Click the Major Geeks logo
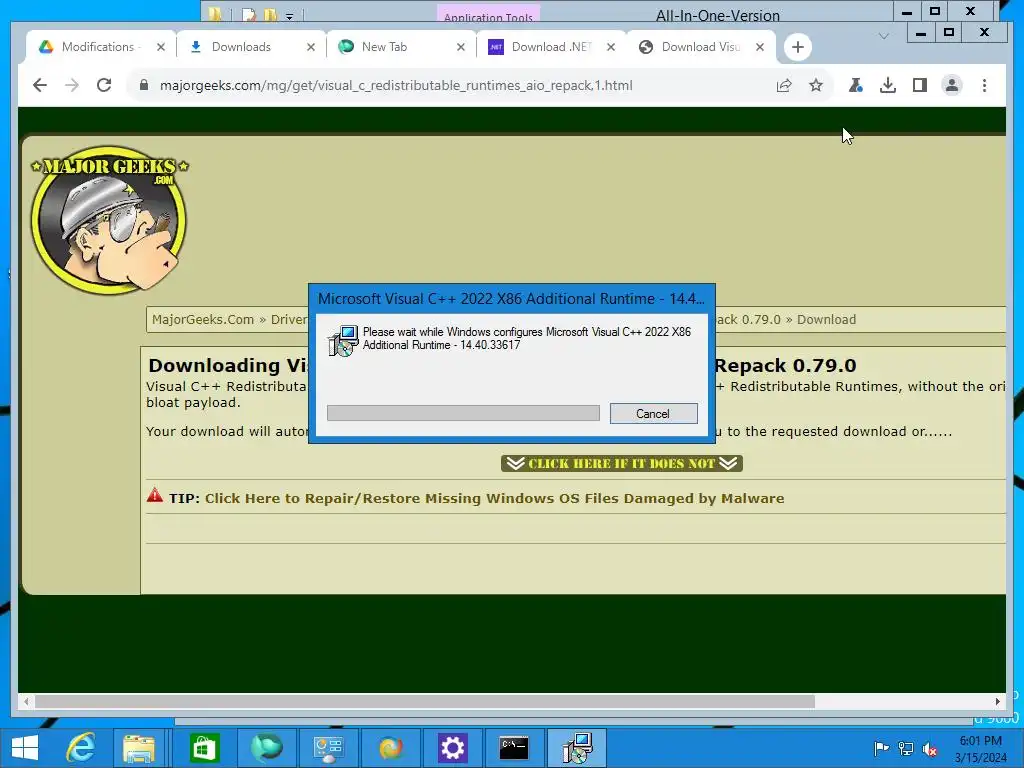This screenshot has width=1024, height=768. pyautogui.click(x=109, y=219)
